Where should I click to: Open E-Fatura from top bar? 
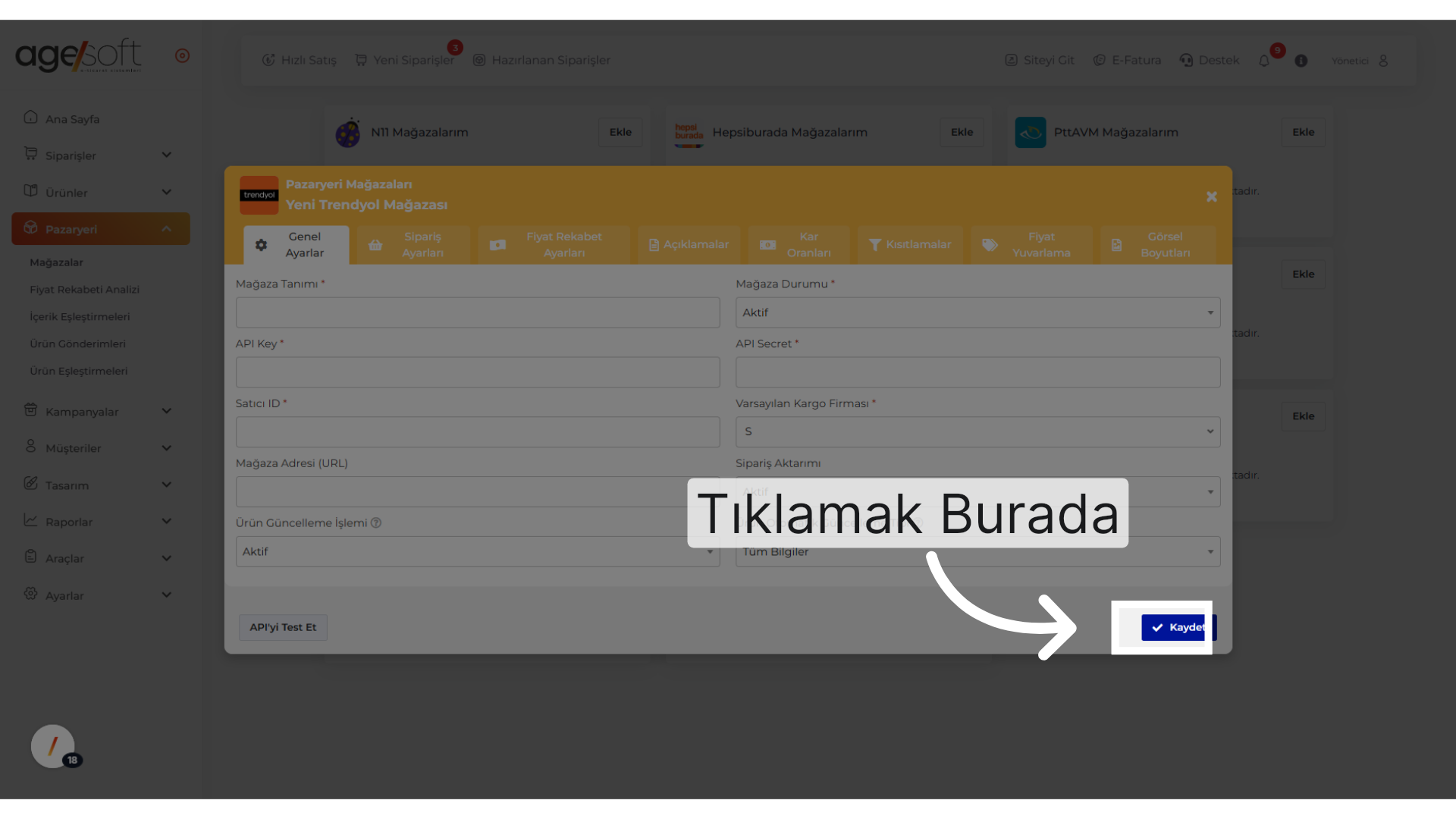coord(1127,60)
